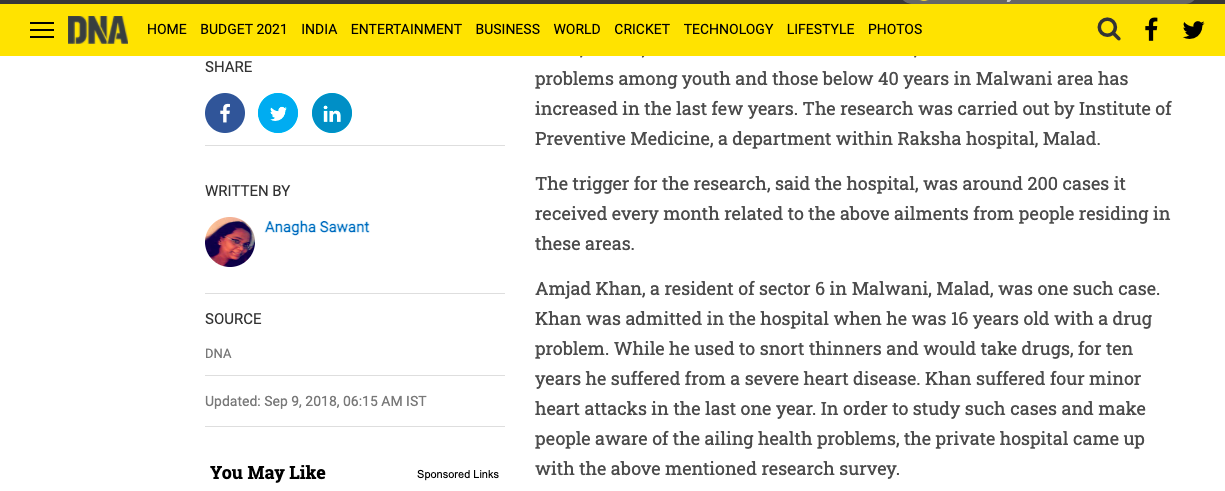Open the Entertainment section
Viewport: 1225px width, 491px height.
point(406,29)
